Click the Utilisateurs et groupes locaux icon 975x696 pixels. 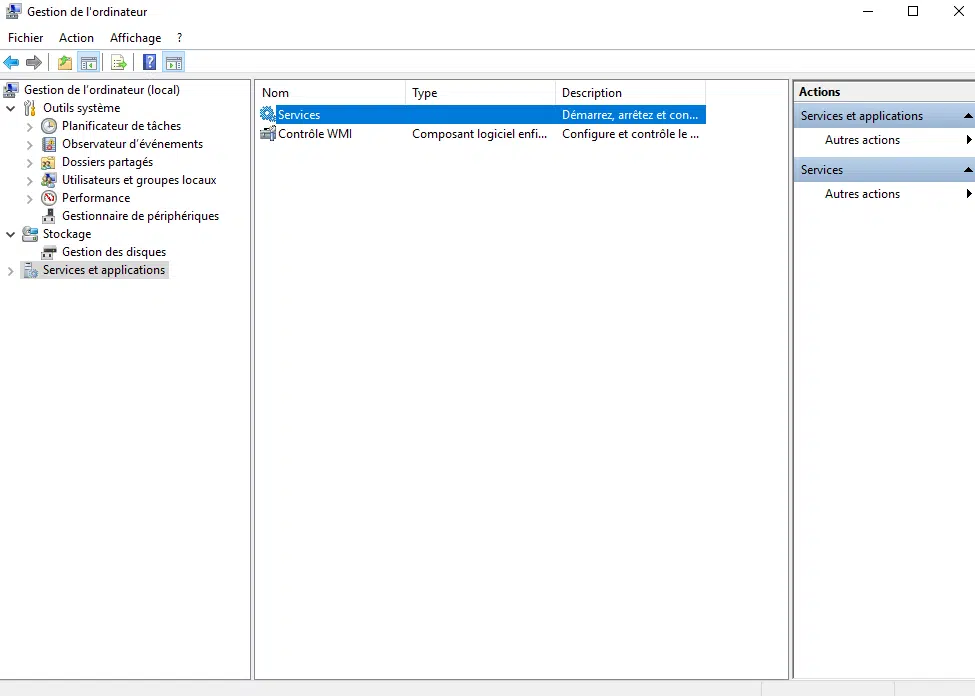tap(49, 180)
